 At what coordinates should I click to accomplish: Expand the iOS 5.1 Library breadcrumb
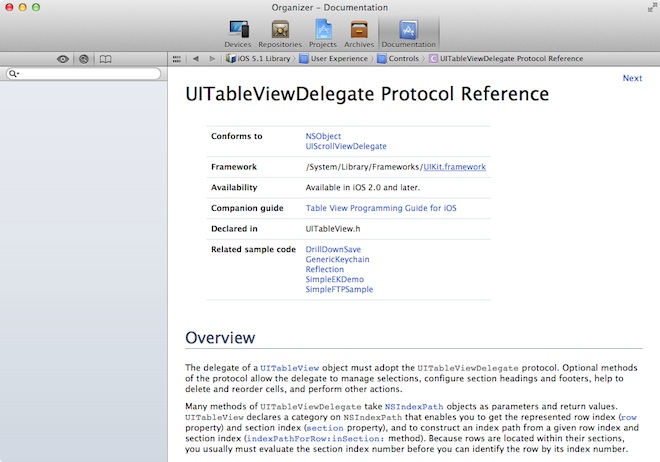click(259, 59)
